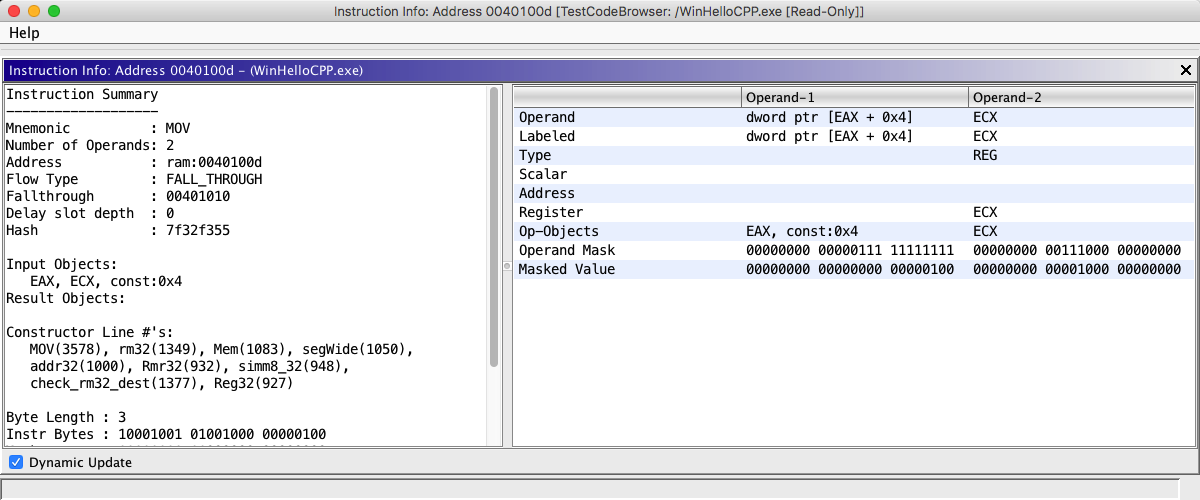Toggle the Dynamic Update checkbox
The image size is (1200, 500).
16,462
